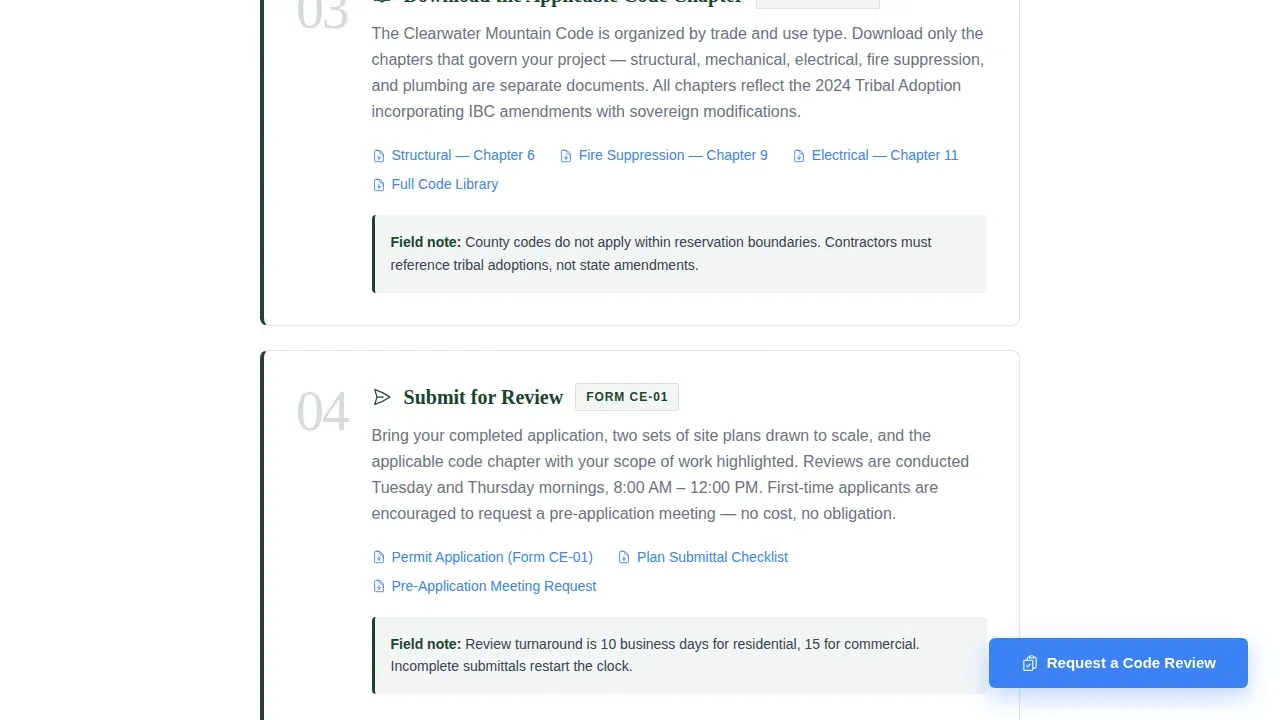Click the step 04 number marker
Image resolution: width=1280 pixels, height=720 pixels.
322,412
